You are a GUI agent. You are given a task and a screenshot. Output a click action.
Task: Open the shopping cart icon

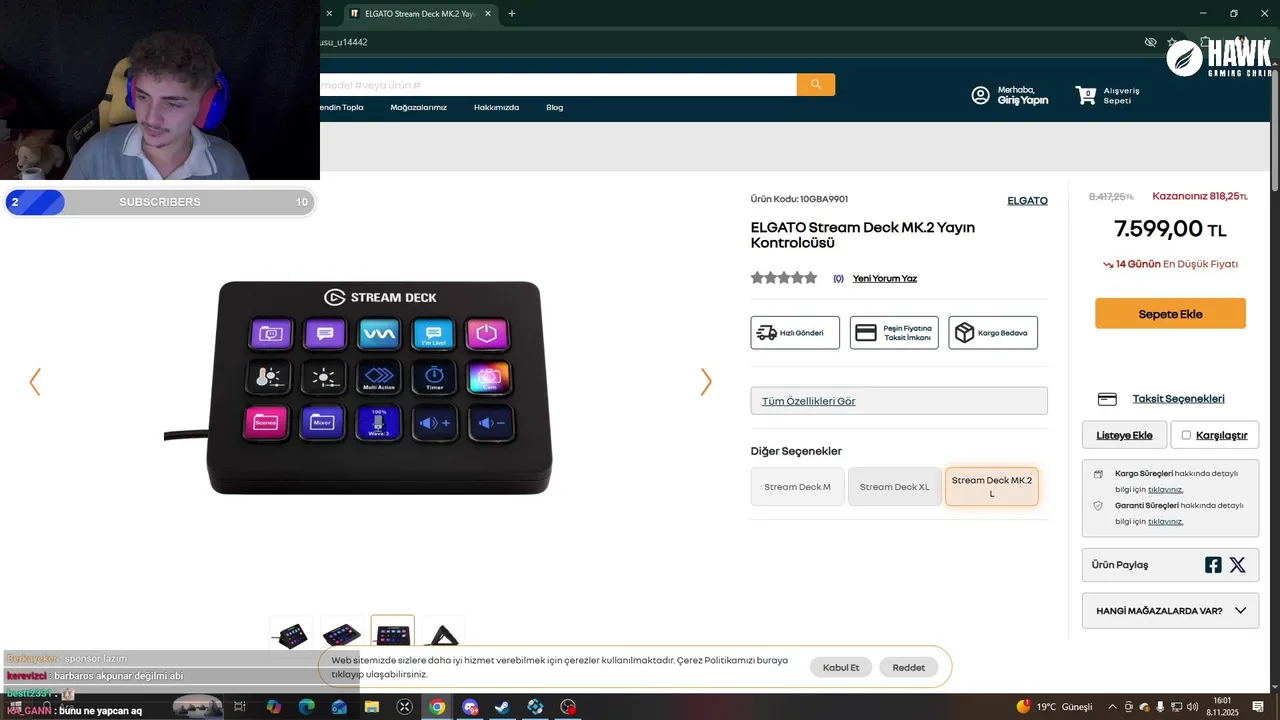click(x=1085, y=95)
